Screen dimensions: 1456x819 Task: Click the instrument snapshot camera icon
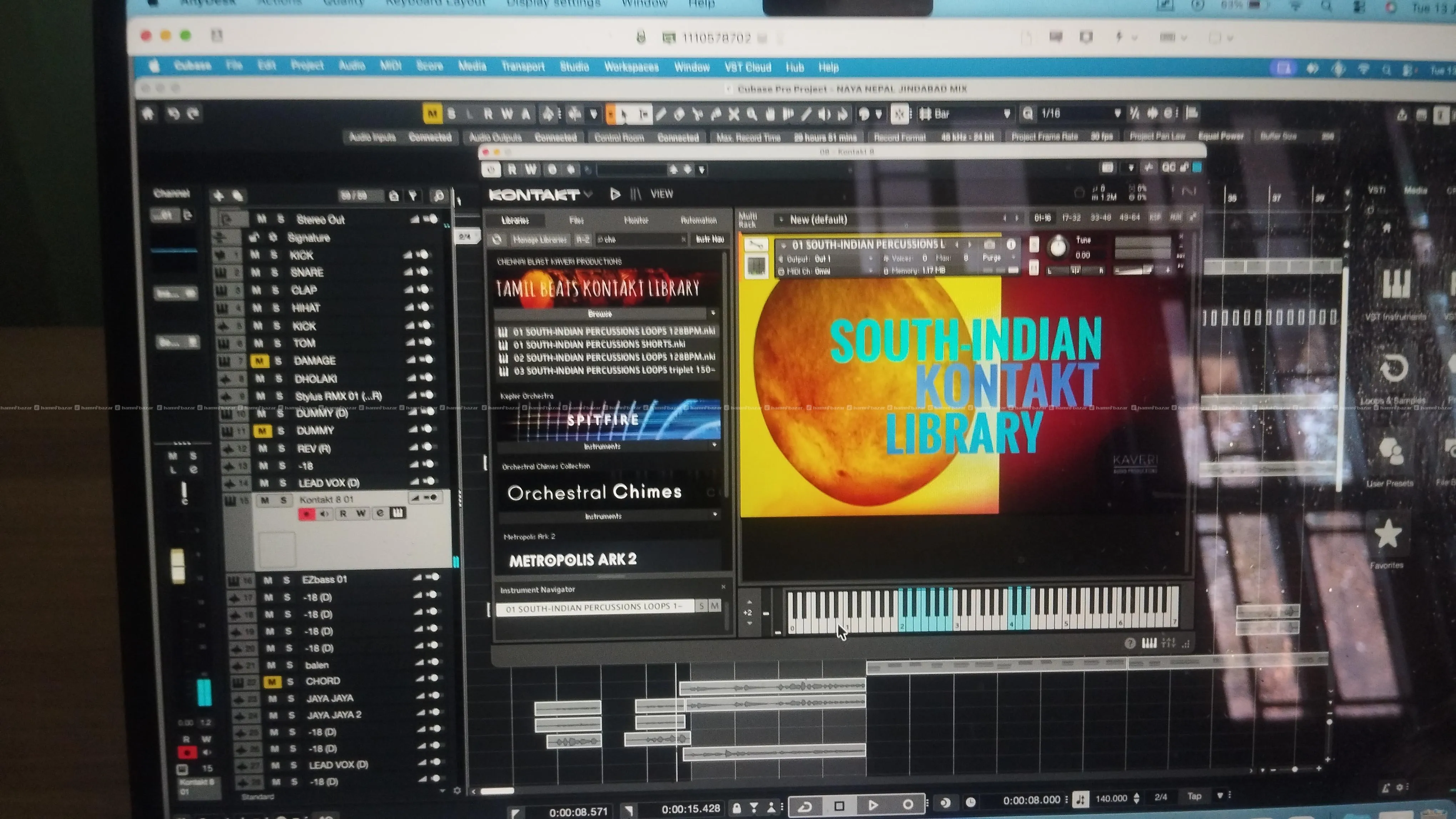point(989,245)
